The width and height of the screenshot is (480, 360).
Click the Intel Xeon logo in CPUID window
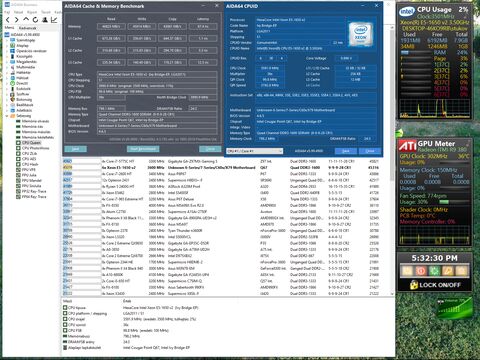coord(360,34)
